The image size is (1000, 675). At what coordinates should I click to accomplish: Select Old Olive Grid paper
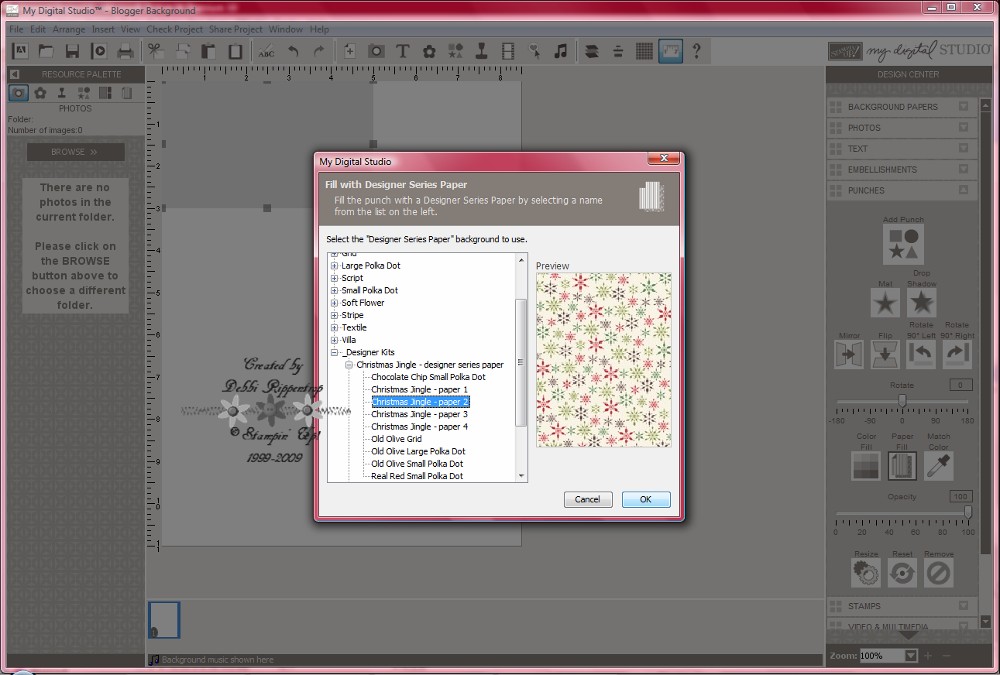pos(396,439)
